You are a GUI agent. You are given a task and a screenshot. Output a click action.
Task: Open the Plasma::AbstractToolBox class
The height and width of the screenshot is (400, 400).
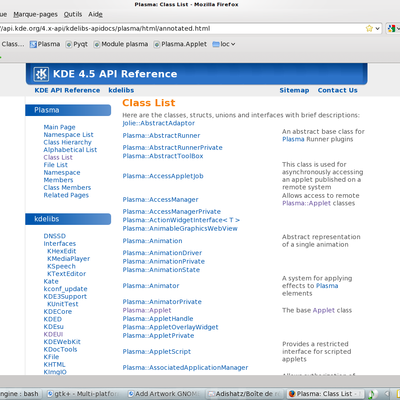163,156
